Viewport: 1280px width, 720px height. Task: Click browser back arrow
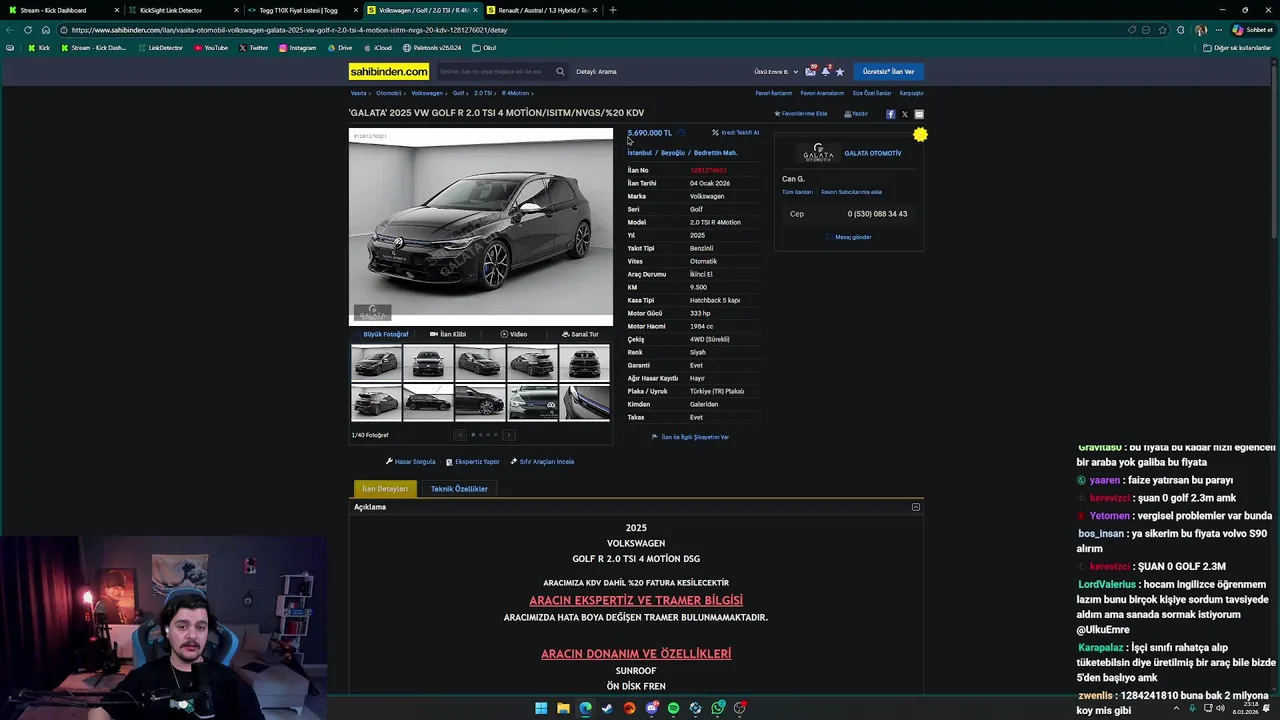pos(10,30)
